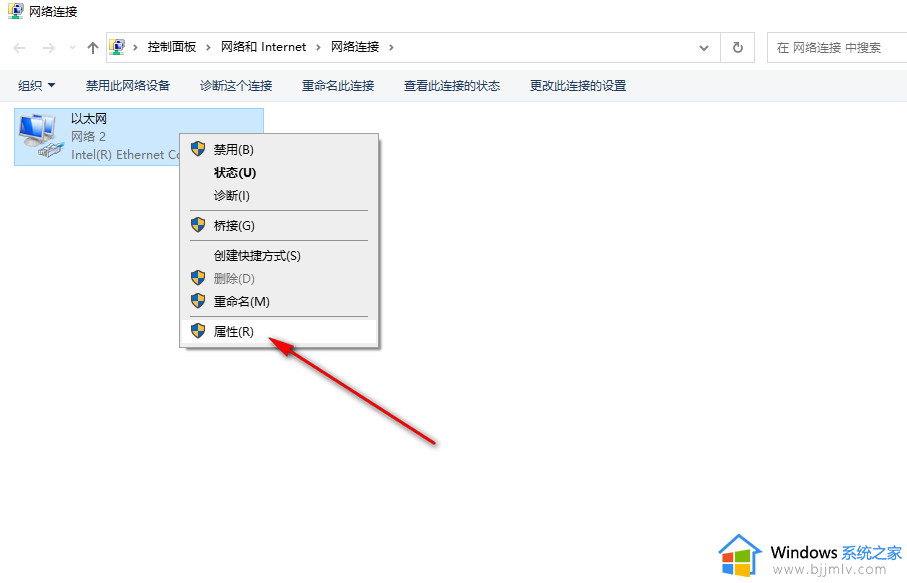
Task: Click shield icon beside 重命名(M)
Action: click(198, 301)
